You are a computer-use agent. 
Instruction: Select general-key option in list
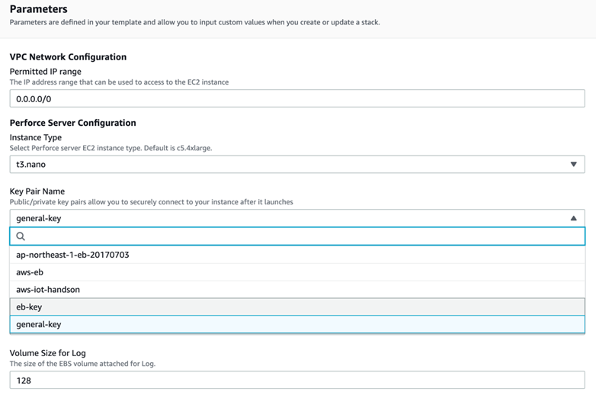click(297, 324)
